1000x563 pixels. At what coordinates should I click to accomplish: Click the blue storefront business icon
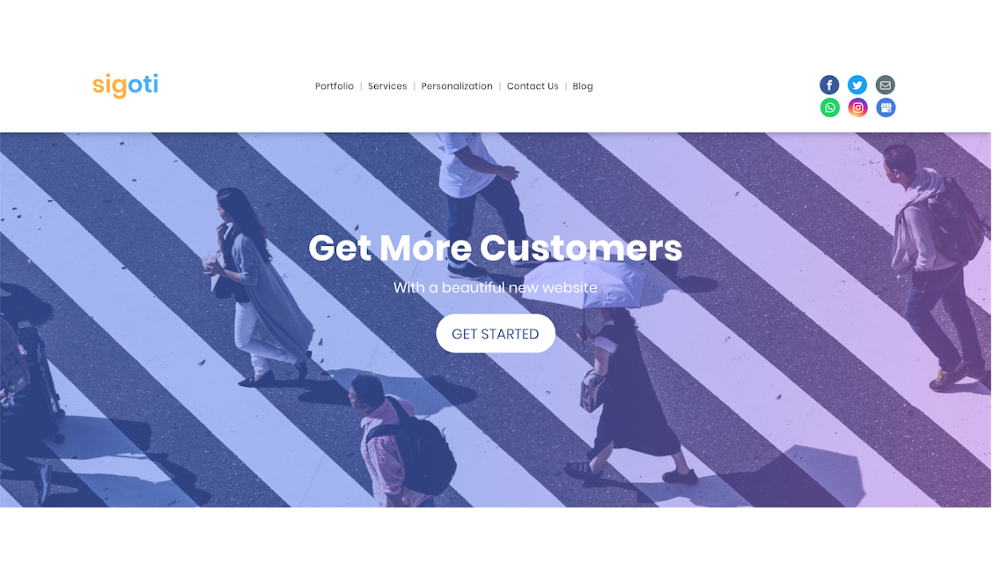click(x=886, y=108)
